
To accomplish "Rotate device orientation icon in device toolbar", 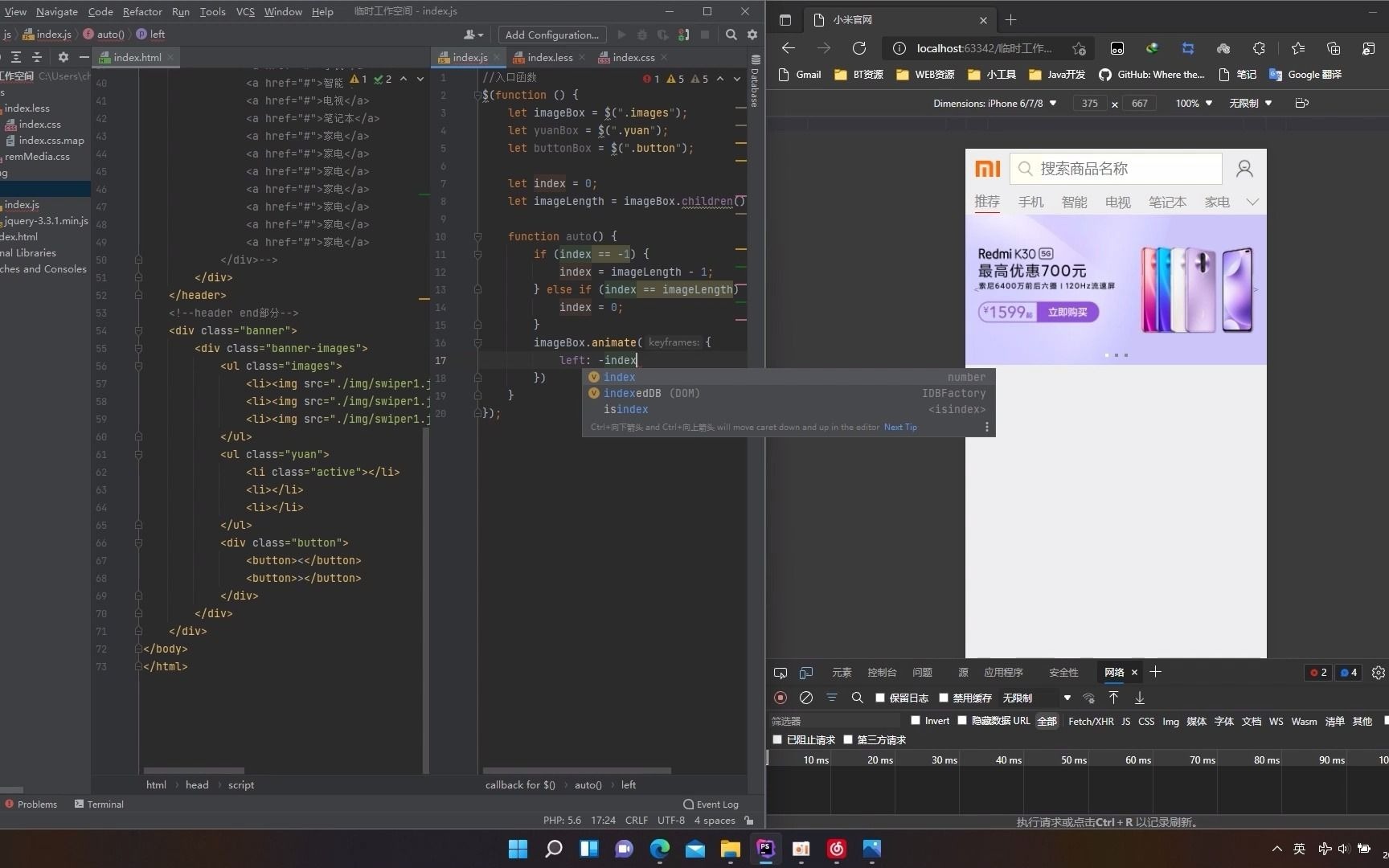I will click(1302, 103).
